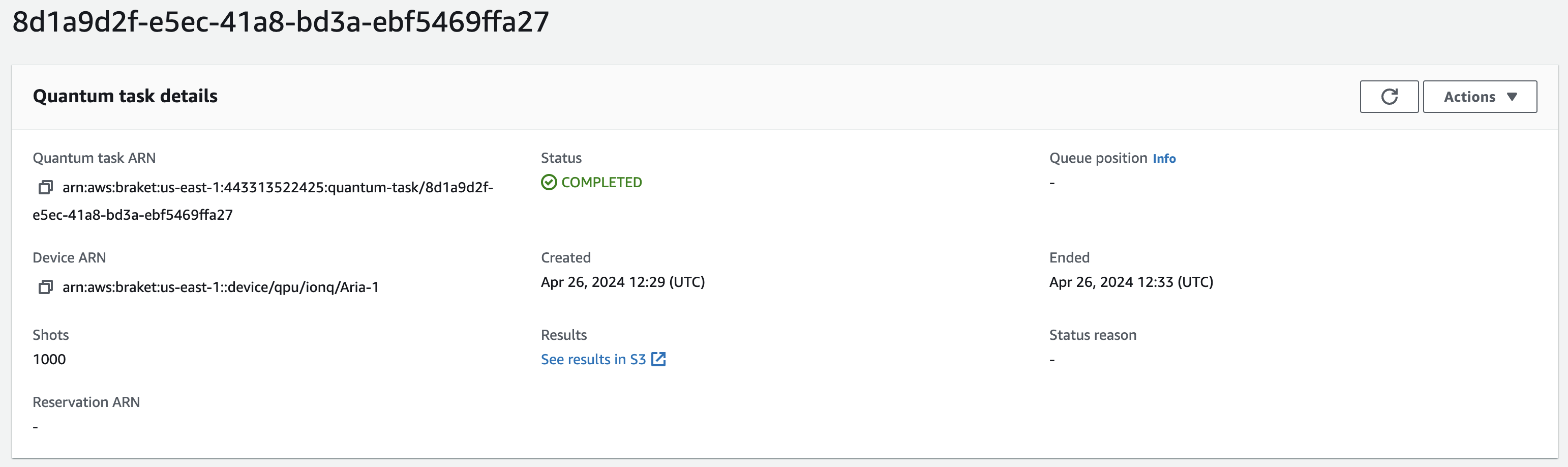The height and width of the screenshot is (467, 1568).
Task: Click the Ended timestamp value
Action: coord(1131,282)
